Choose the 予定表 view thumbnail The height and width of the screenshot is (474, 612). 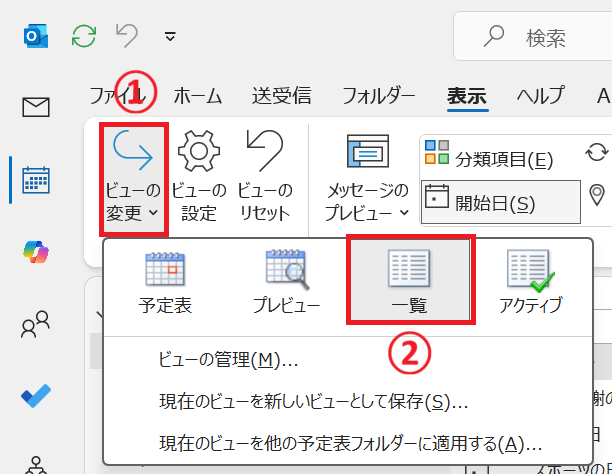point(165,282)
